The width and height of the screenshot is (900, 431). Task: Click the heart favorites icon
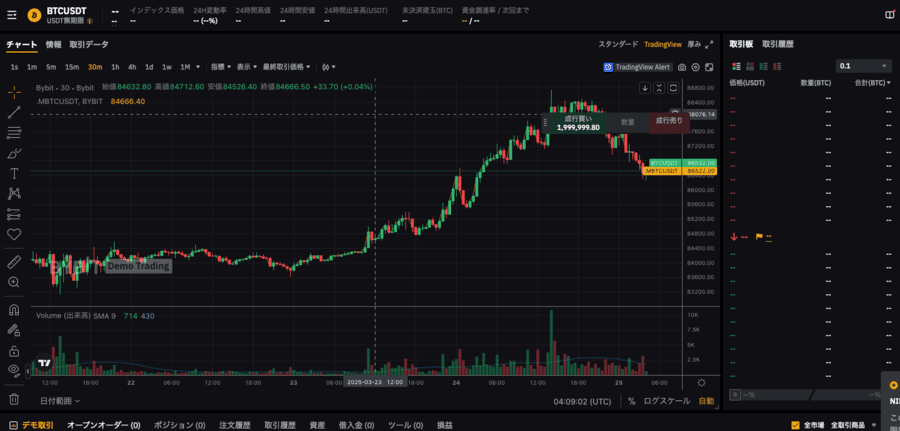click(14, 234)
